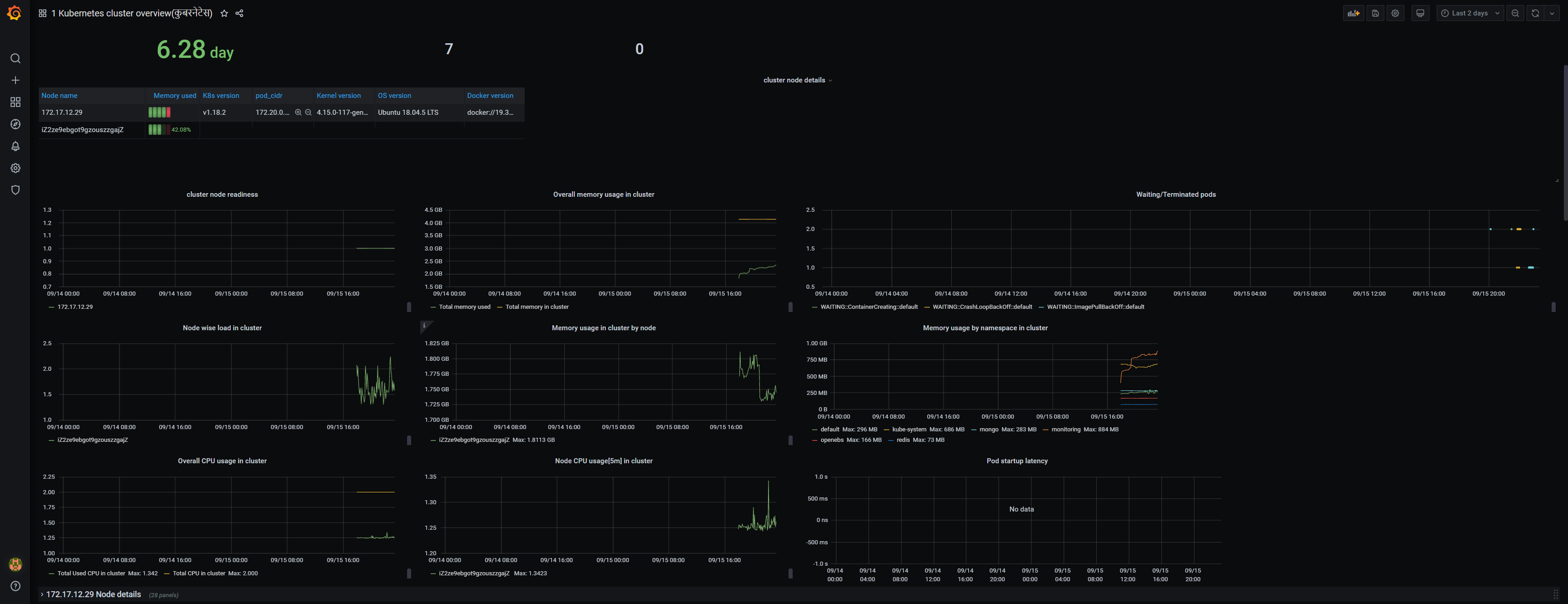1568x604 pixels.
Task: Expand the 172.17.12.29 Node details row
Action: pyautogui.click(x=93, y=595)
